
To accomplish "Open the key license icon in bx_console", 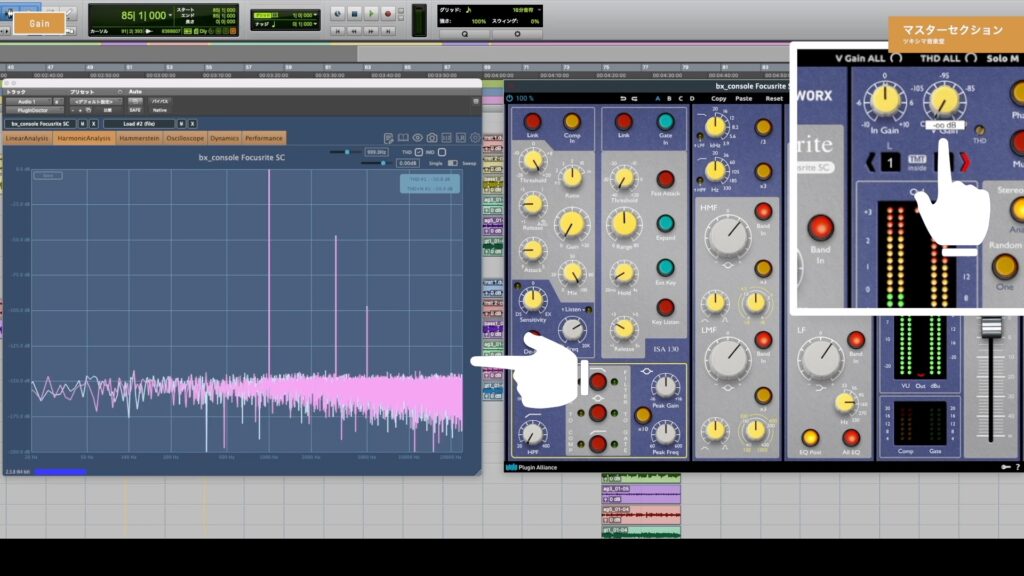I will (x=1006, y=467).
